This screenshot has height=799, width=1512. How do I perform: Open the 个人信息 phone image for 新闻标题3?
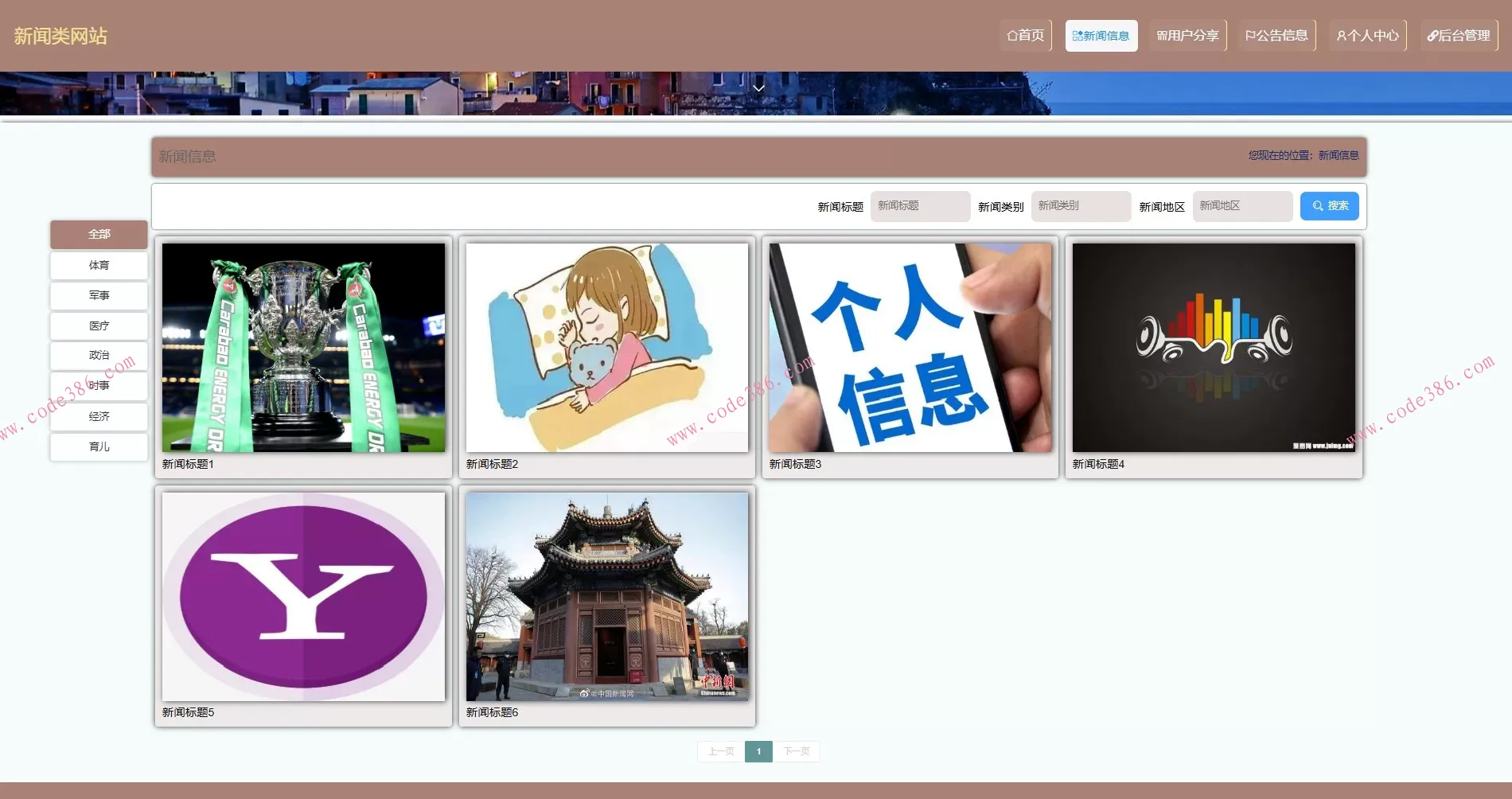point(910,348)
